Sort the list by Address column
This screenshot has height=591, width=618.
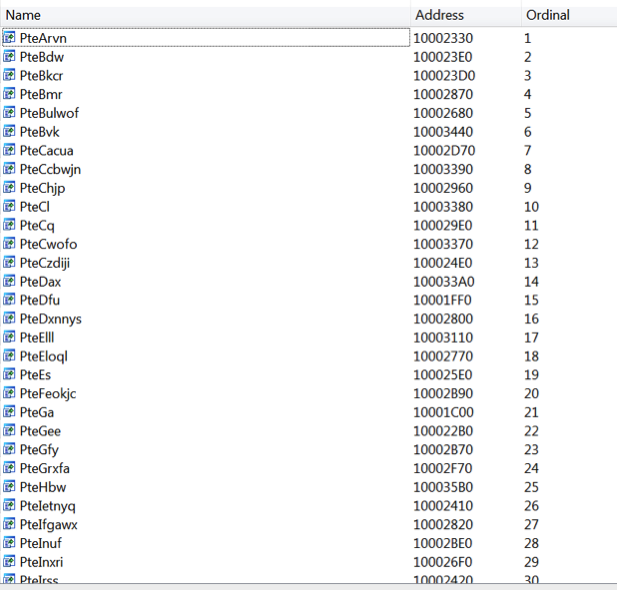point(440,15)
